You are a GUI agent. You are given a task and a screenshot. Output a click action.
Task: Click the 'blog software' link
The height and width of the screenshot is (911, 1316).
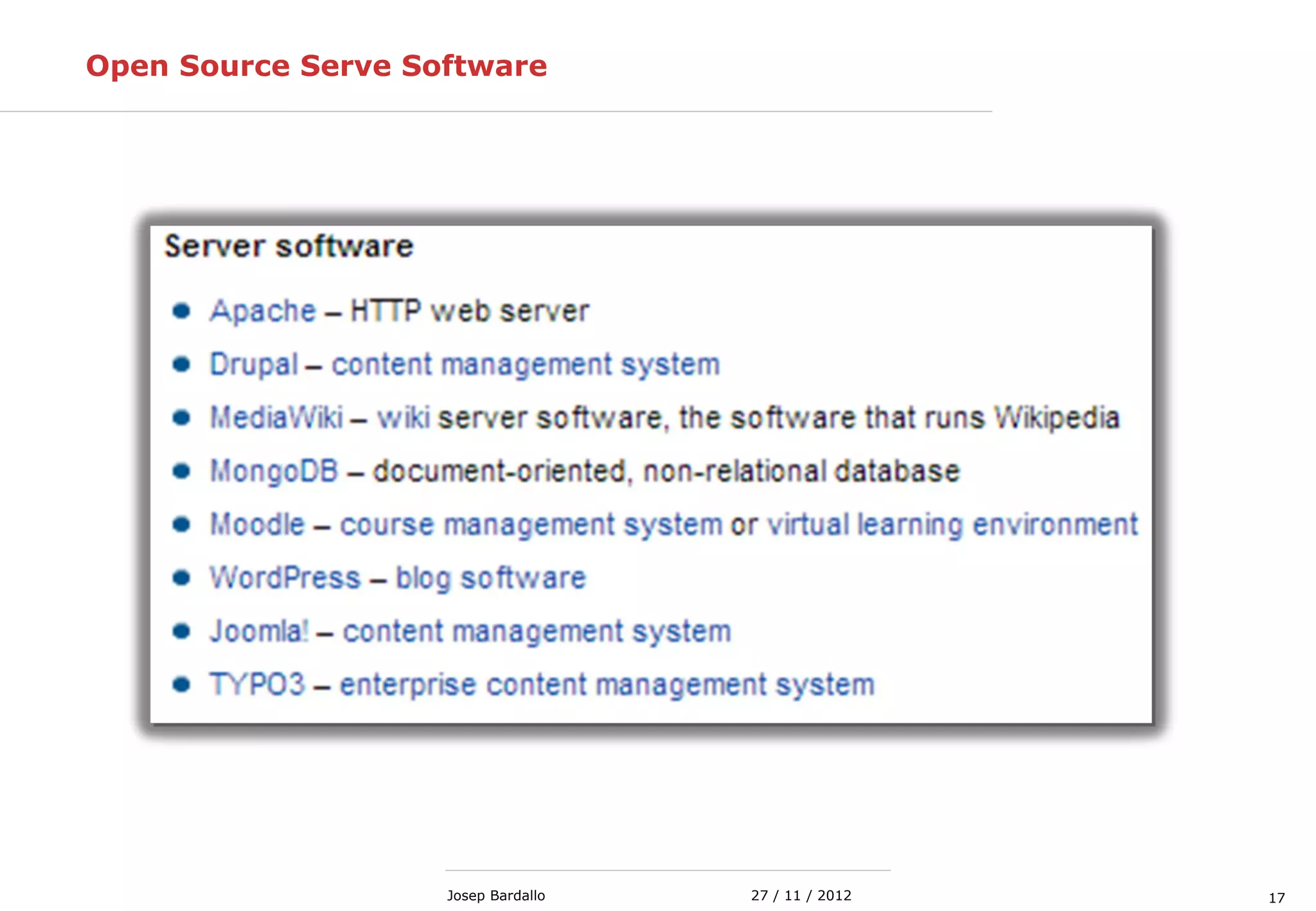coord(491,578)
